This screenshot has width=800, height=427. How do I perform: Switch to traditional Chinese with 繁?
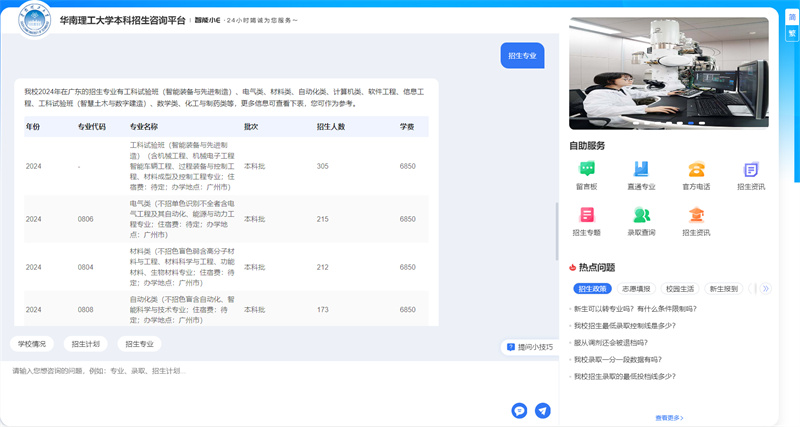pyautogui.click(x=792, y=33)
